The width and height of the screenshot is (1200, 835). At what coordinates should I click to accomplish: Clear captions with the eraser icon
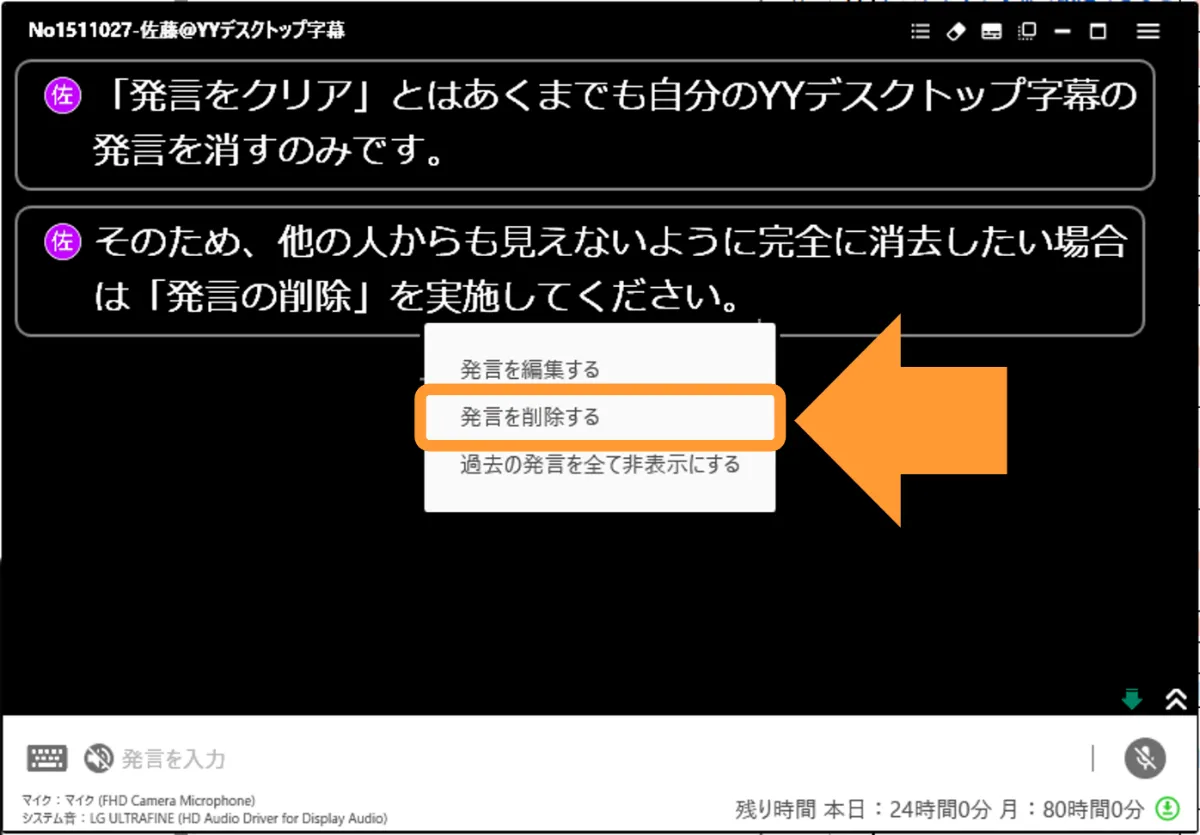click(x=956, y=31)
